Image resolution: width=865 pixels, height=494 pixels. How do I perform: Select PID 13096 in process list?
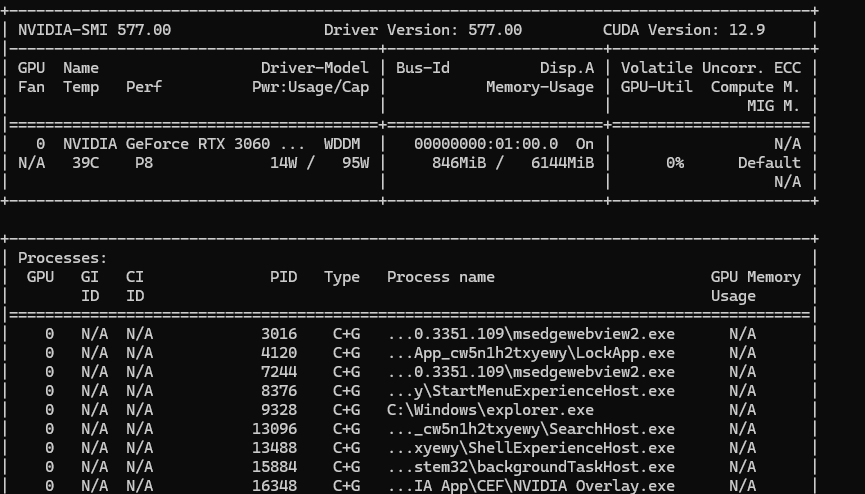274,429
